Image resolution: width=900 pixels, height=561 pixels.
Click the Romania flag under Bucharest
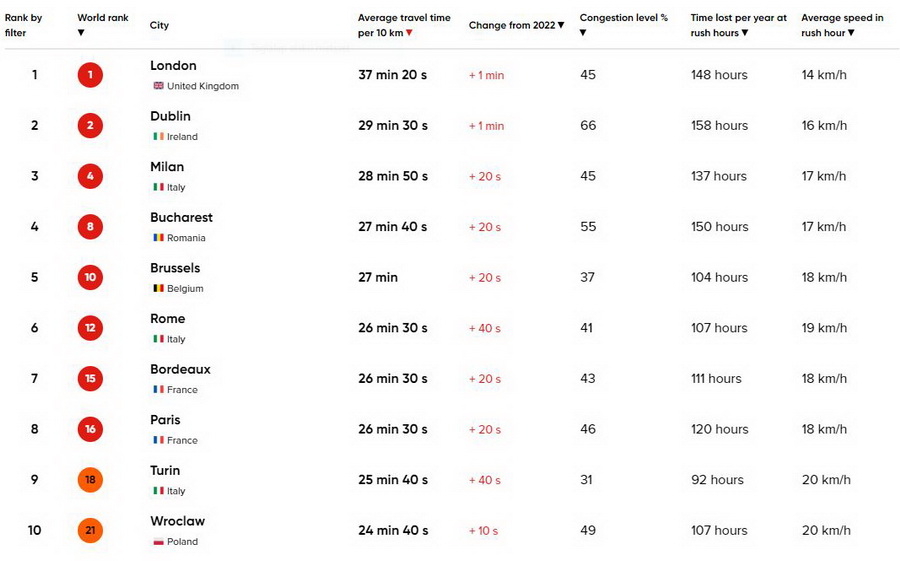click(158, 238)
